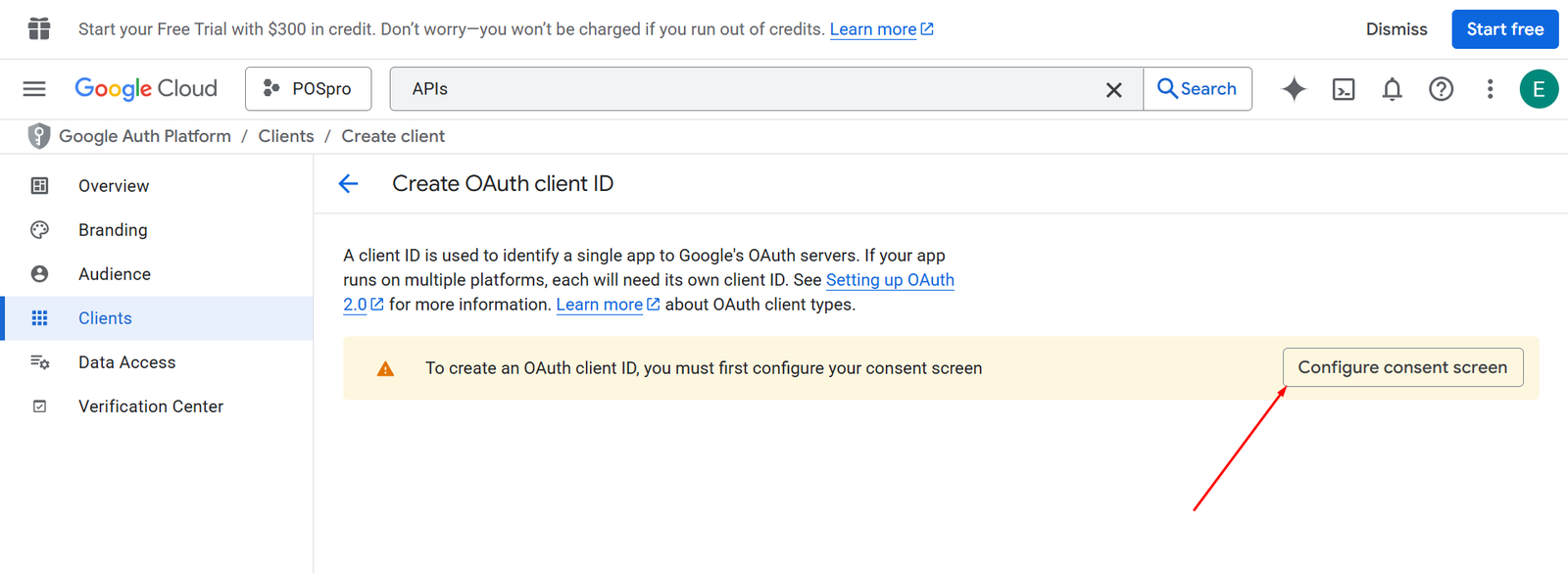Viewport: 1568px width, 573px height.
Task: Open the help question mark icon
Action: [1441, 89]
